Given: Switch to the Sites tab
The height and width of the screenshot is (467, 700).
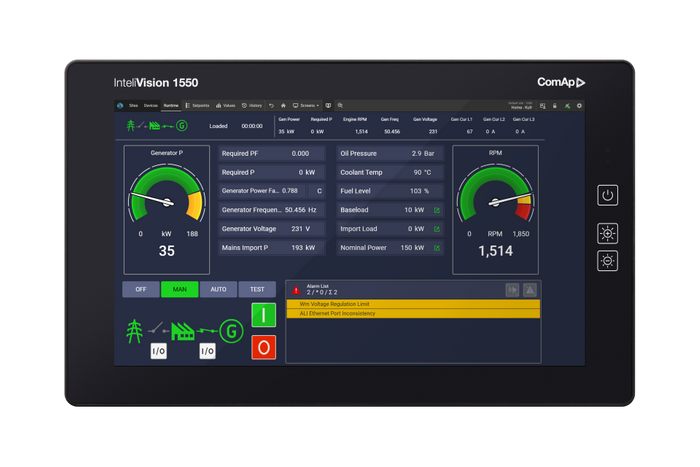Looking at the screenshot, I should [x=132, y=105].
